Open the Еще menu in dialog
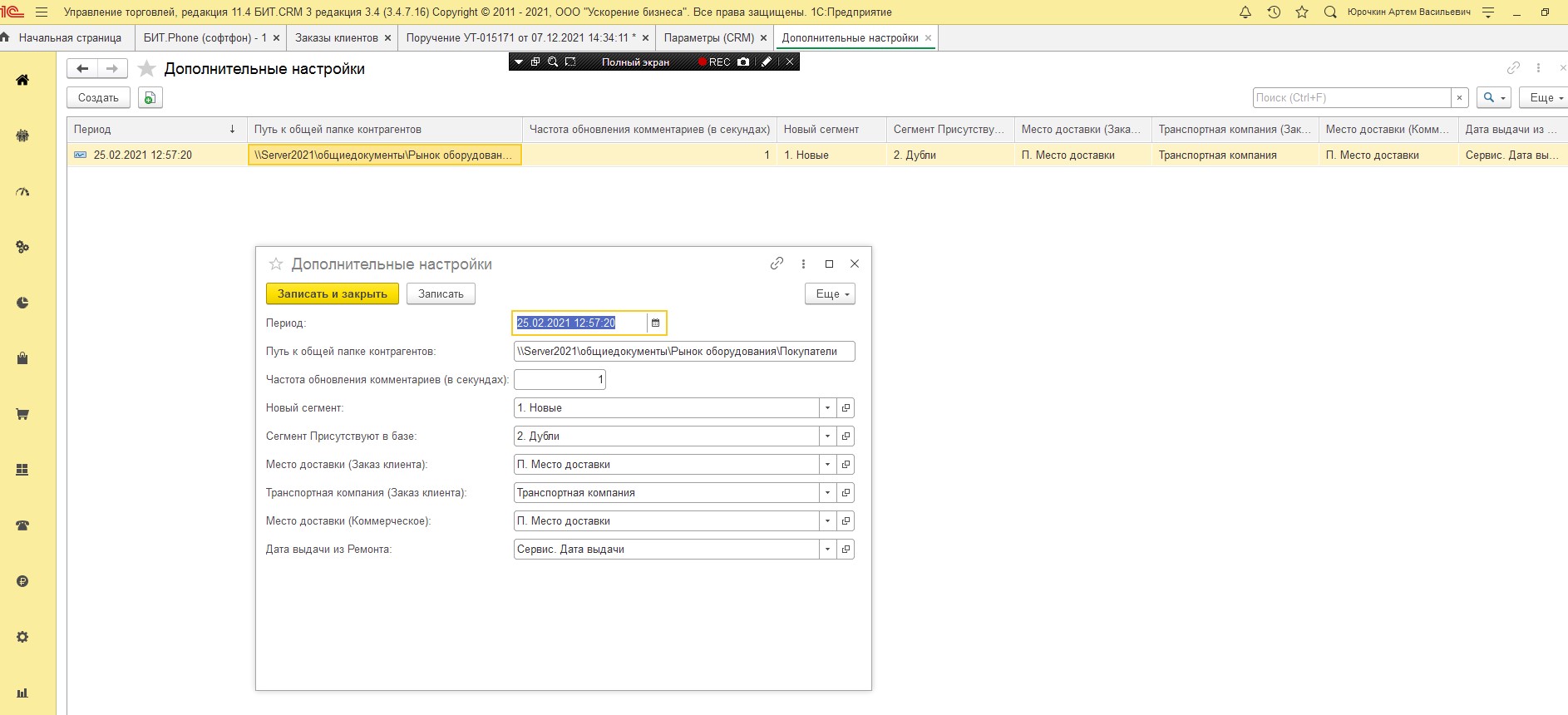This screenshot has width=1568, height=715. (829, 293)
